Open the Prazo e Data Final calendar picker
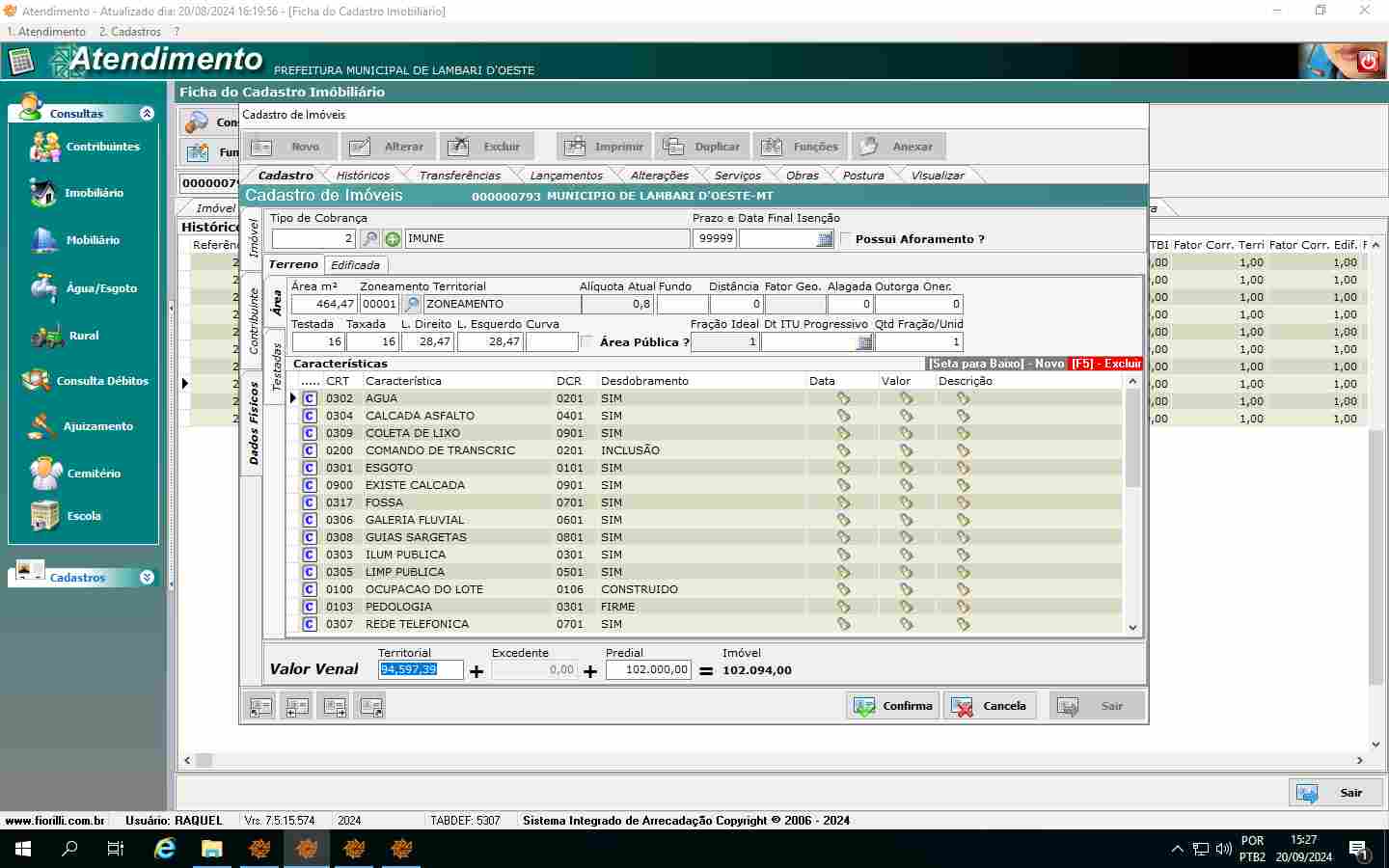The height and width of the screenshot is (868, 1389). [x=825, y=239]
